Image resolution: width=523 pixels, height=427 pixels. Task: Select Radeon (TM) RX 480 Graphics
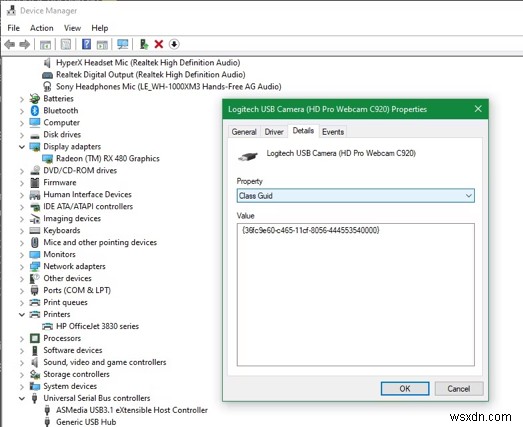(108, 158)
